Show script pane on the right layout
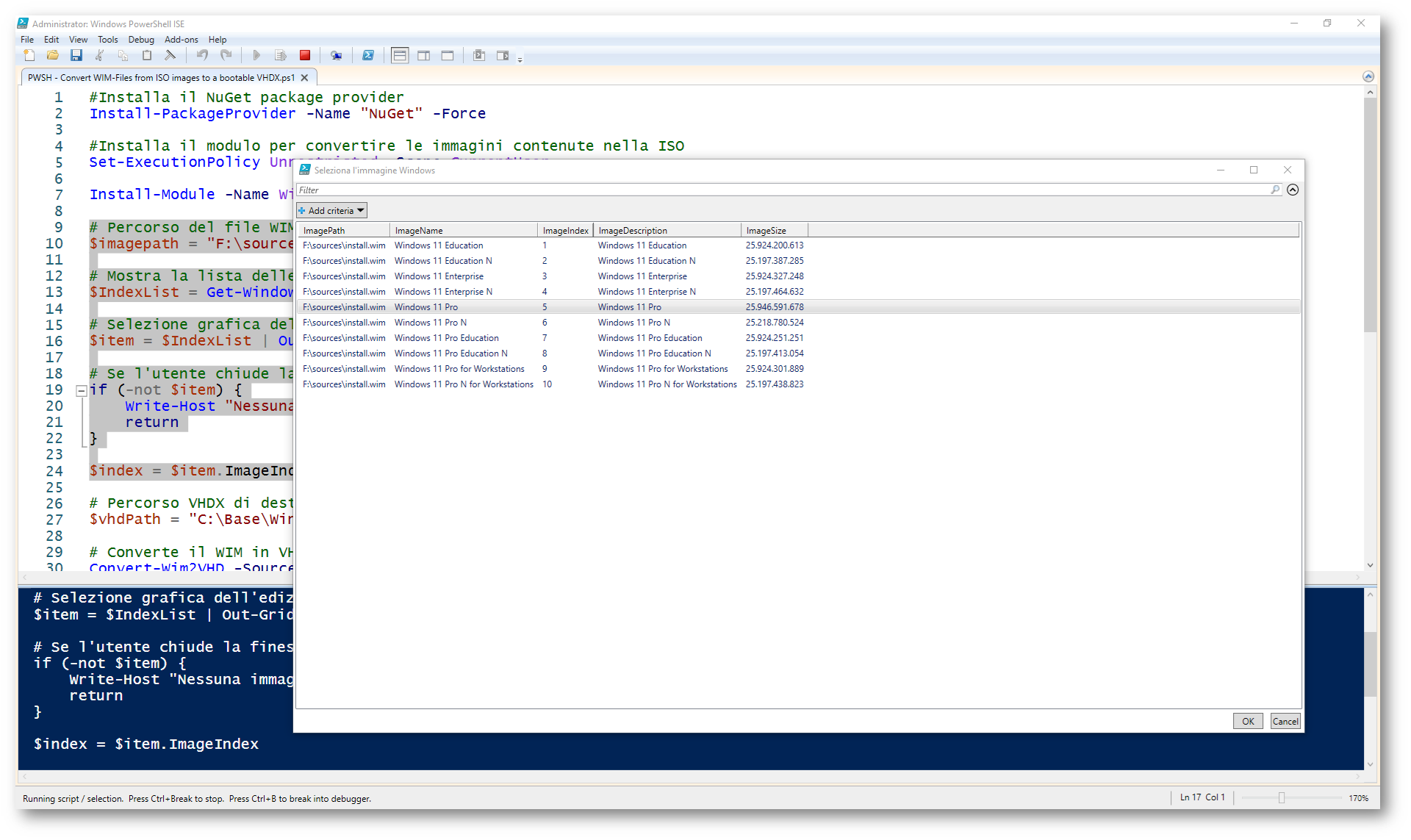 point(424,55)
